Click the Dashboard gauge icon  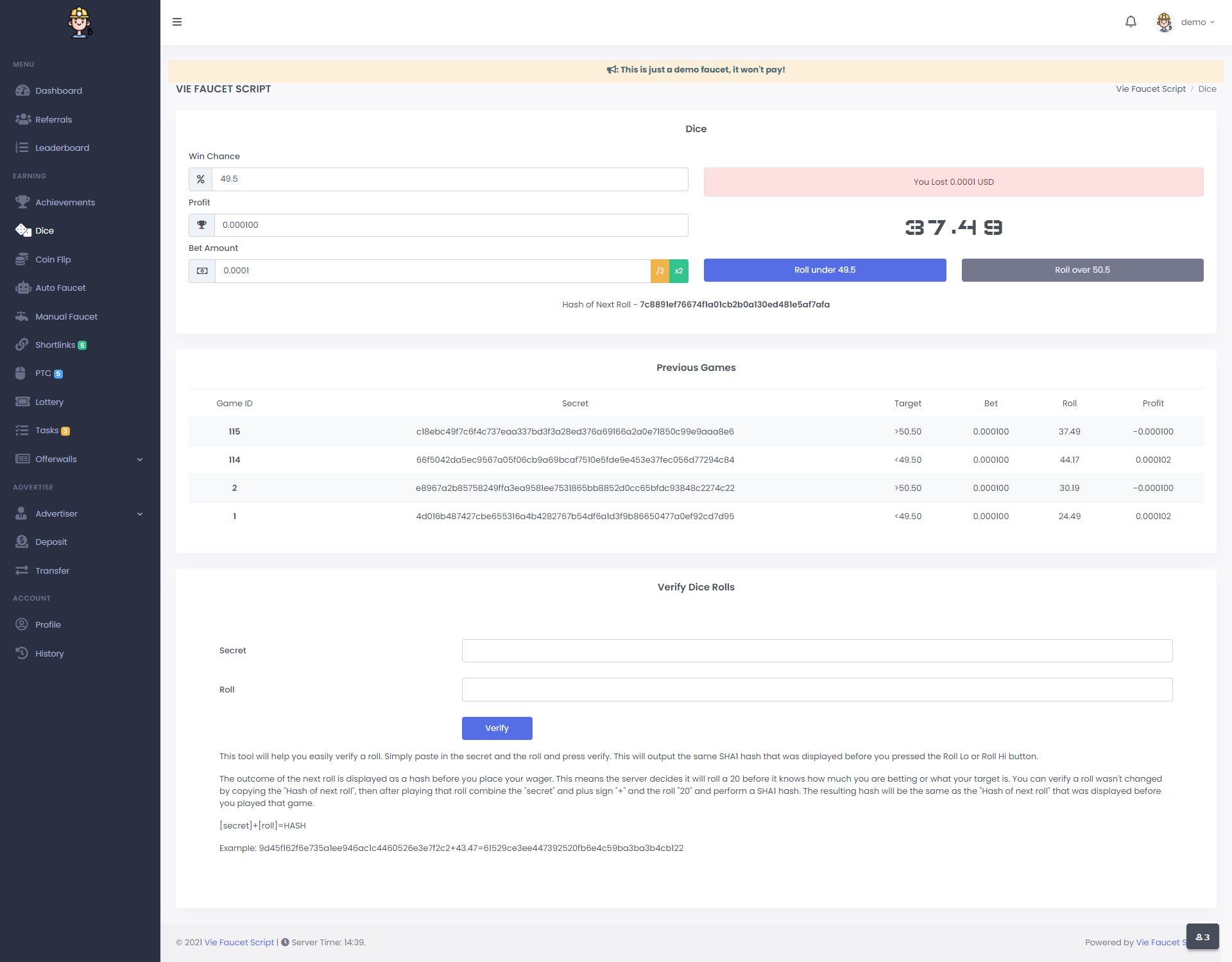coord(22,90)
